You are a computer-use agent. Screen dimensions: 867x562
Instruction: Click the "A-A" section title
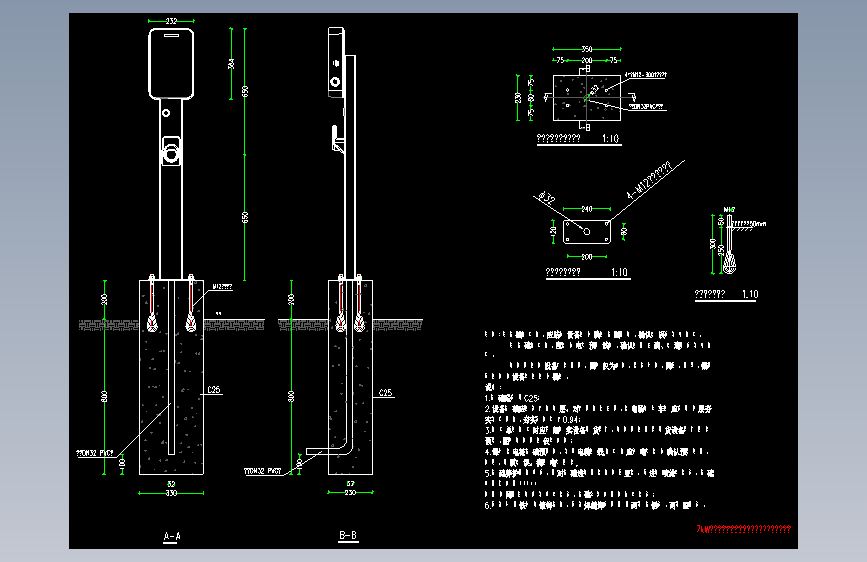coord(172,536)
